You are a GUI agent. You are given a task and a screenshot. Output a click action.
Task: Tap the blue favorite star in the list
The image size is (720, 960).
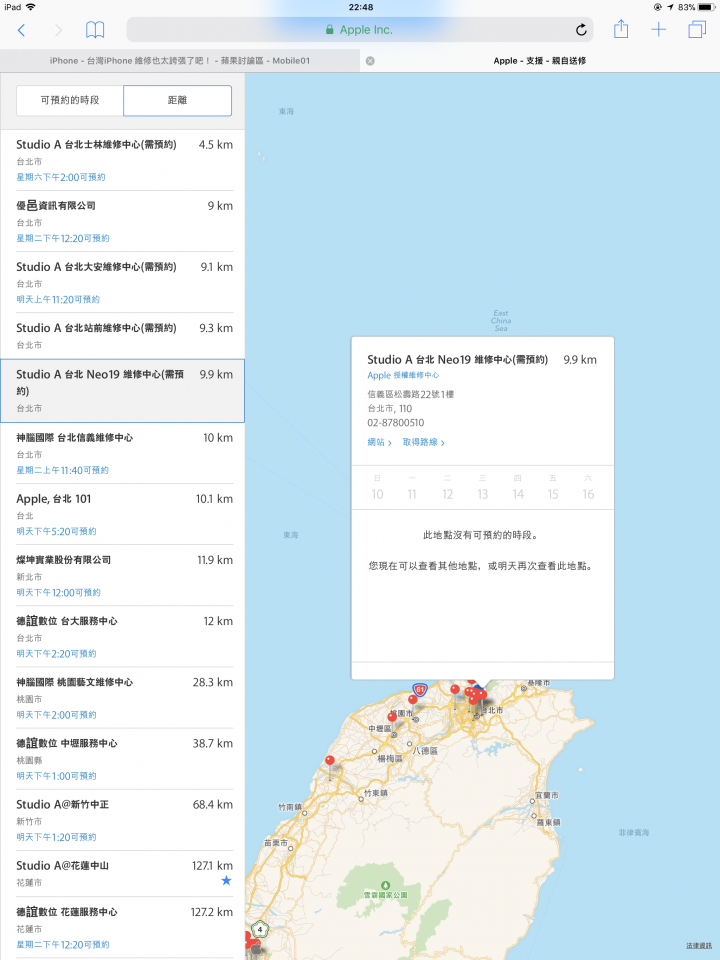point(226,880)
